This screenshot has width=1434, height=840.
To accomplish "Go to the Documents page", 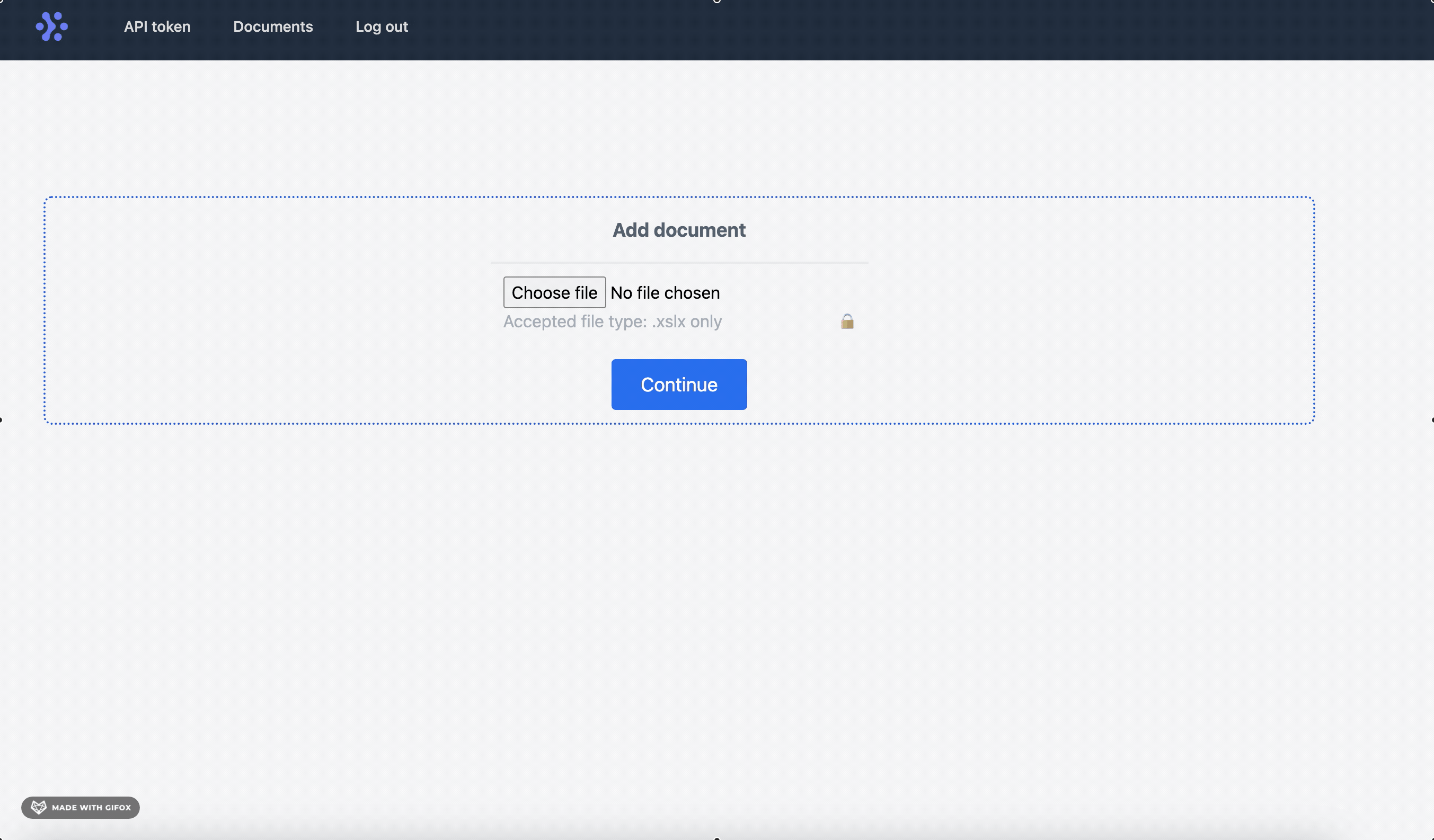I will pyautogui.click(x=273, y=26).
